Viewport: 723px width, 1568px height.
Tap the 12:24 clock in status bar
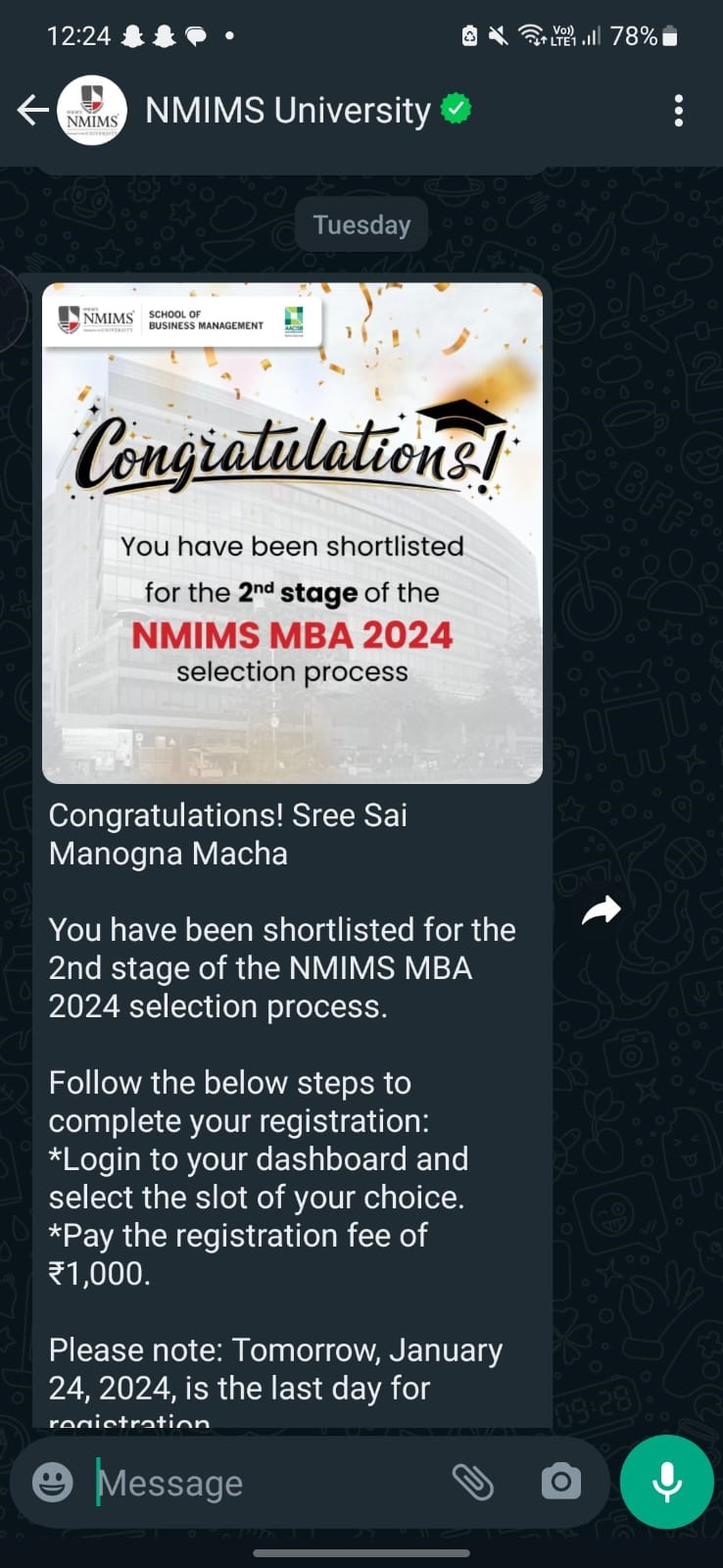tap(78, 36)
